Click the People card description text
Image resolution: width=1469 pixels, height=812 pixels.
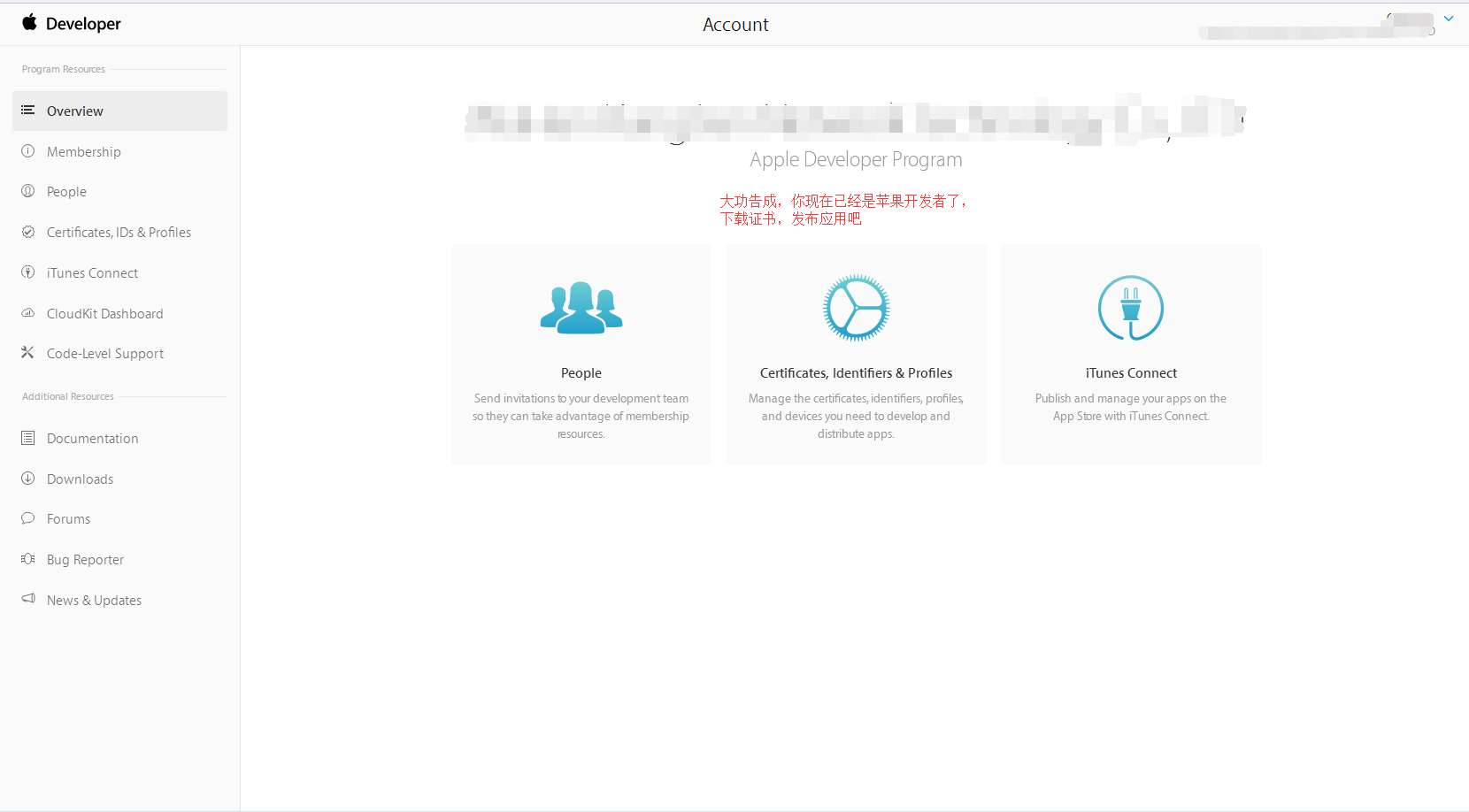pyautogui.click(x=581, y=416)
